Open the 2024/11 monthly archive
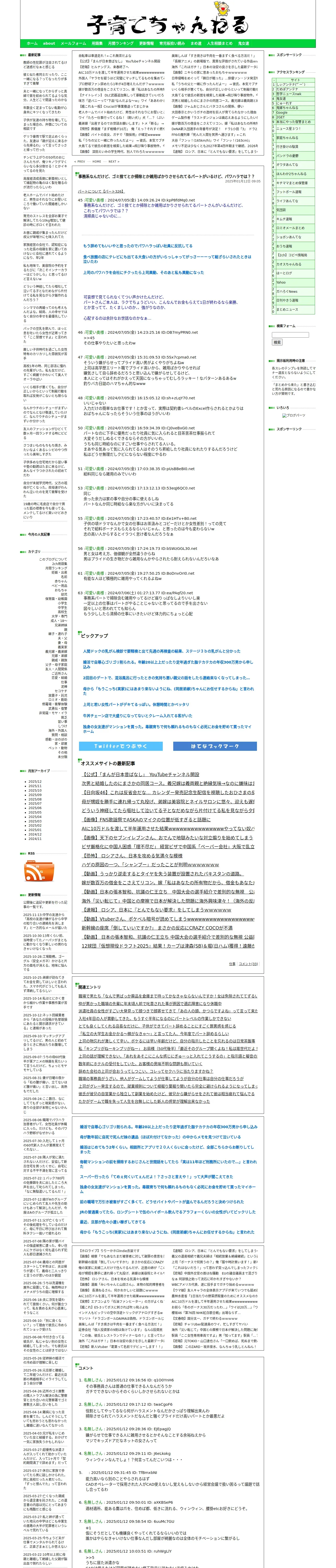336x1568 pixels. click(x=35, y=839)
